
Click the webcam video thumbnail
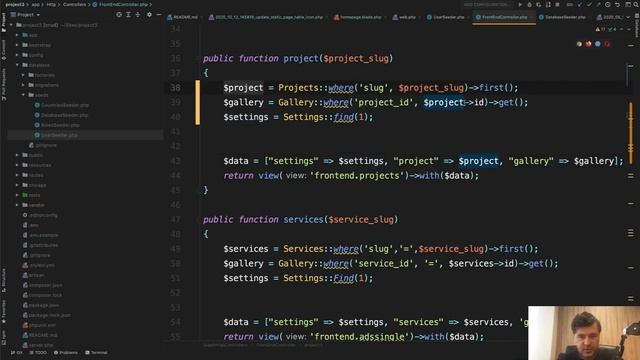pyautogui.click(x=584, y=333)
